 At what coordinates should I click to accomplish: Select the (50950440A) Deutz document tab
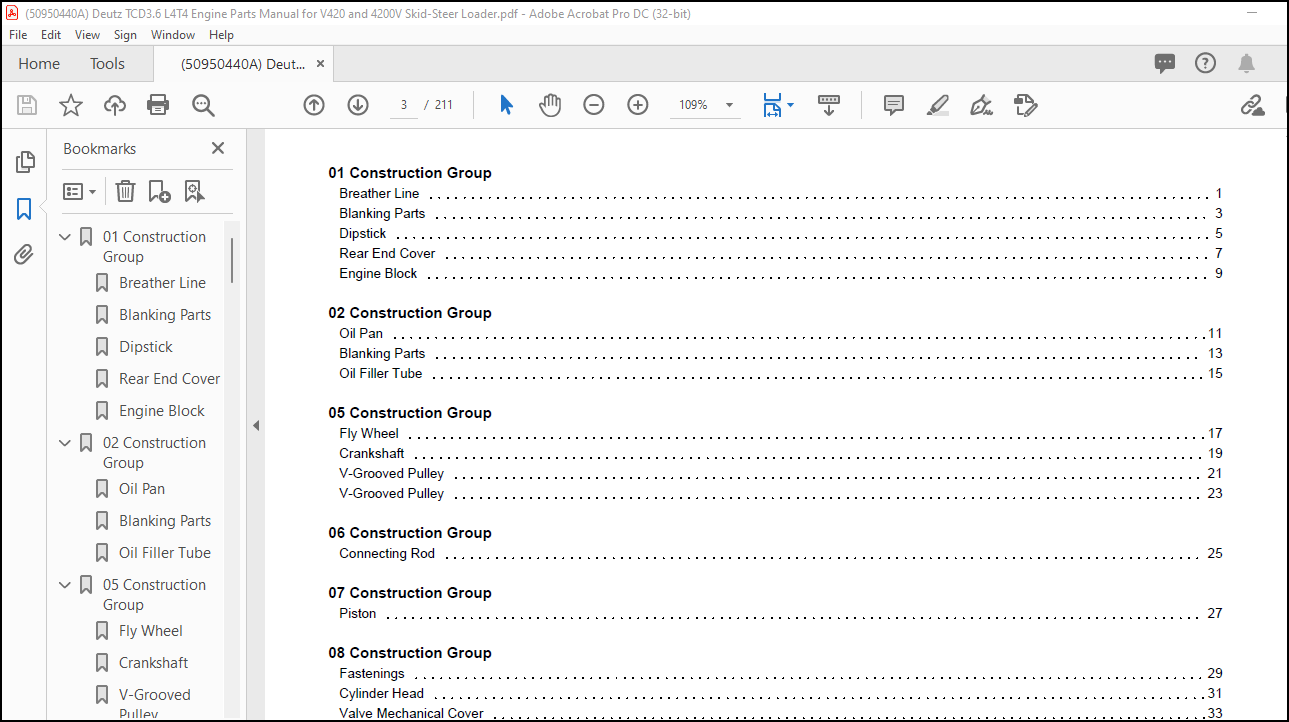point(243,64)
